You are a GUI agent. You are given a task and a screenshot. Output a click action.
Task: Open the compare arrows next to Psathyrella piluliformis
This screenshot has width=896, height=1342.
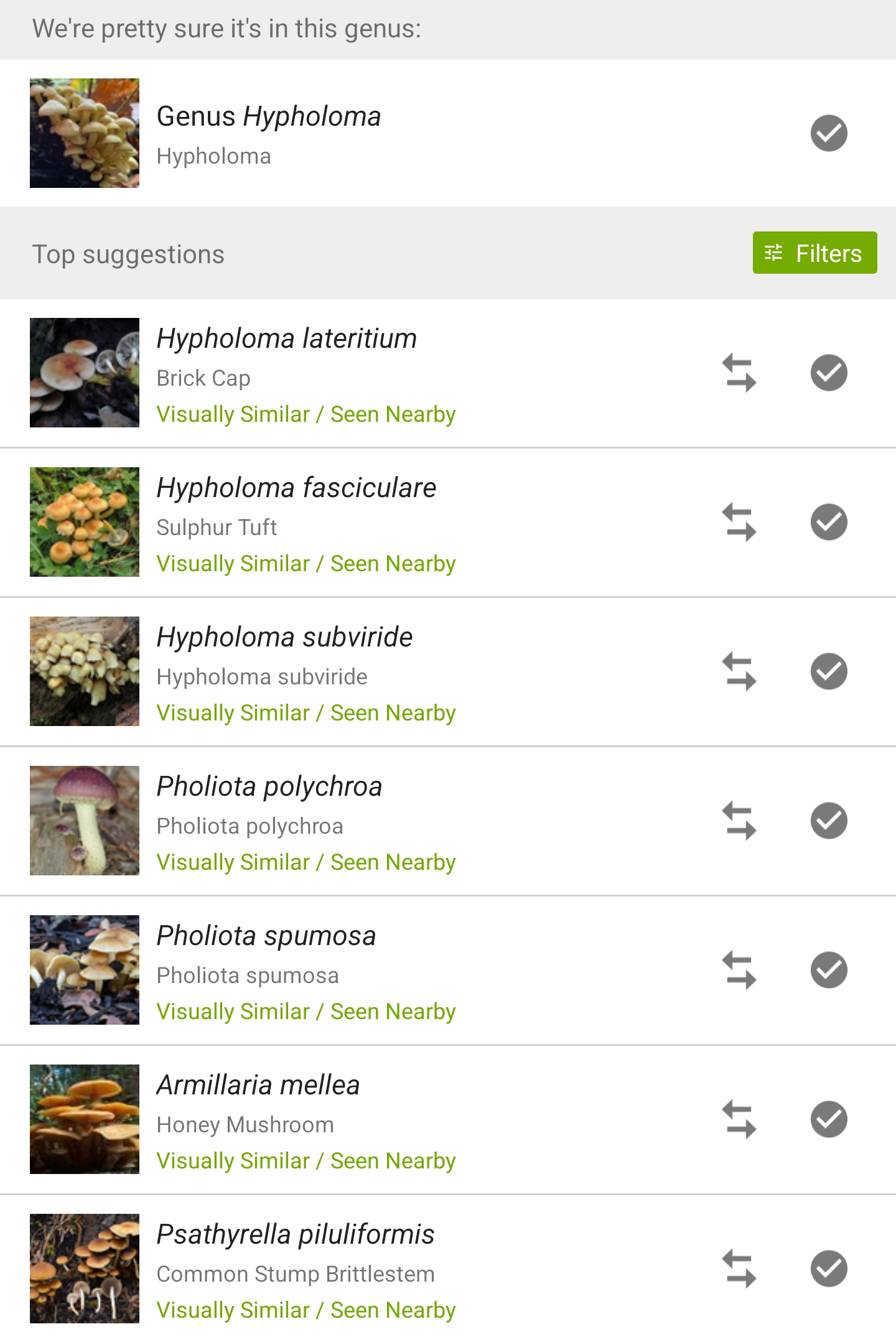coord(739,1269)
